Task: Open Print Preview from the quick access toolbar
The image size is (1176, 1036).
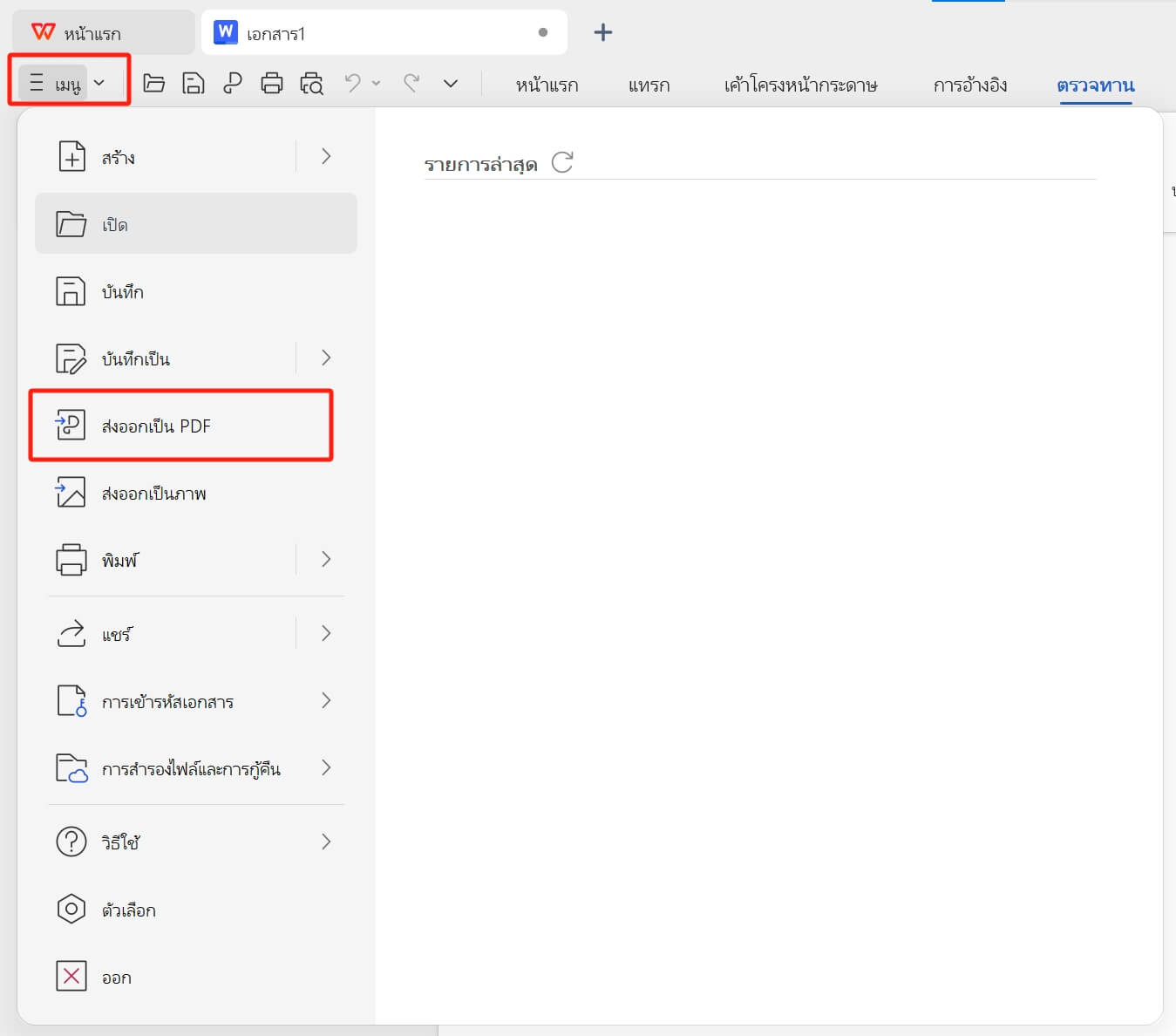Action: pyautogui.click(x=311, y=83)
